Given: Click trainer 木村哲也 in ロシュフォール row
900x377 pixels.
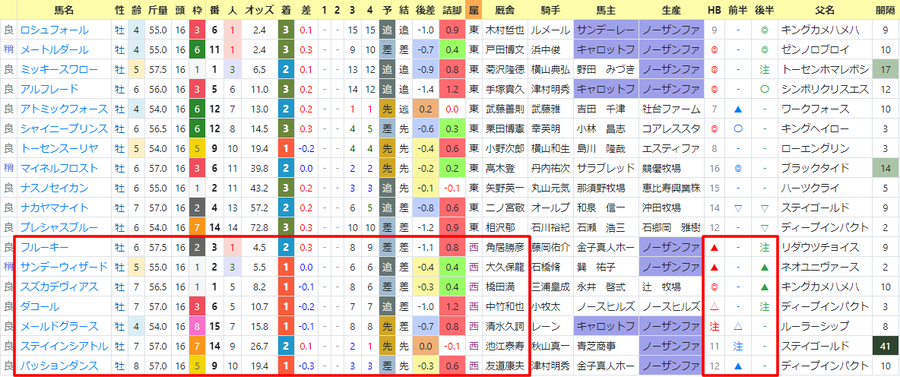Looking at the screenshot, I should tap(505, 30).
